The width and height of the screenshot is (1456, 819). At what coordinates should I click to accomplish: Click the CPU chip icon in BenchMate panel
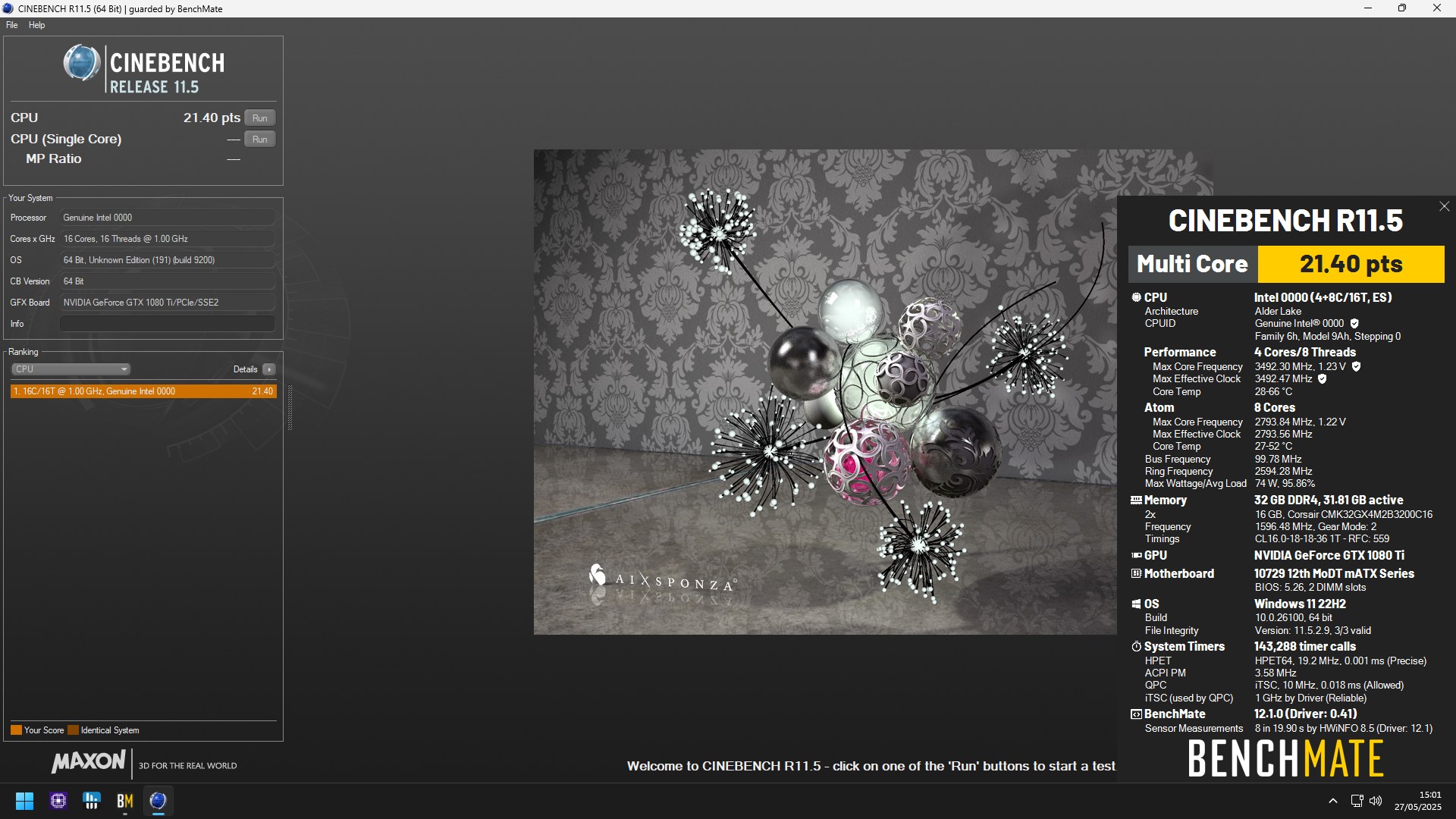pyautogui.click(x=1136, y=298)
